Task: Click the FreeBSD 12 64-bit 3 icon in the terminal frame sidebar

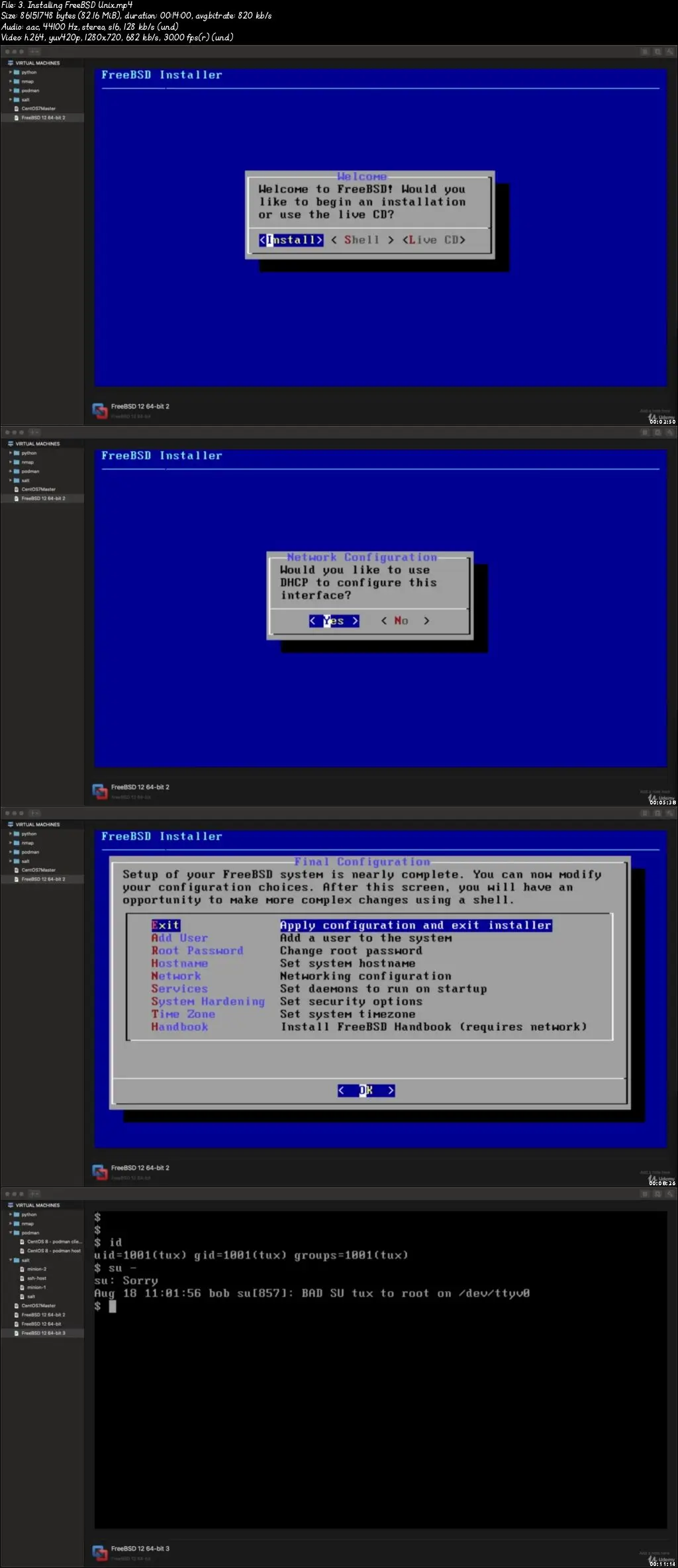Action: tap(17, 1333)
